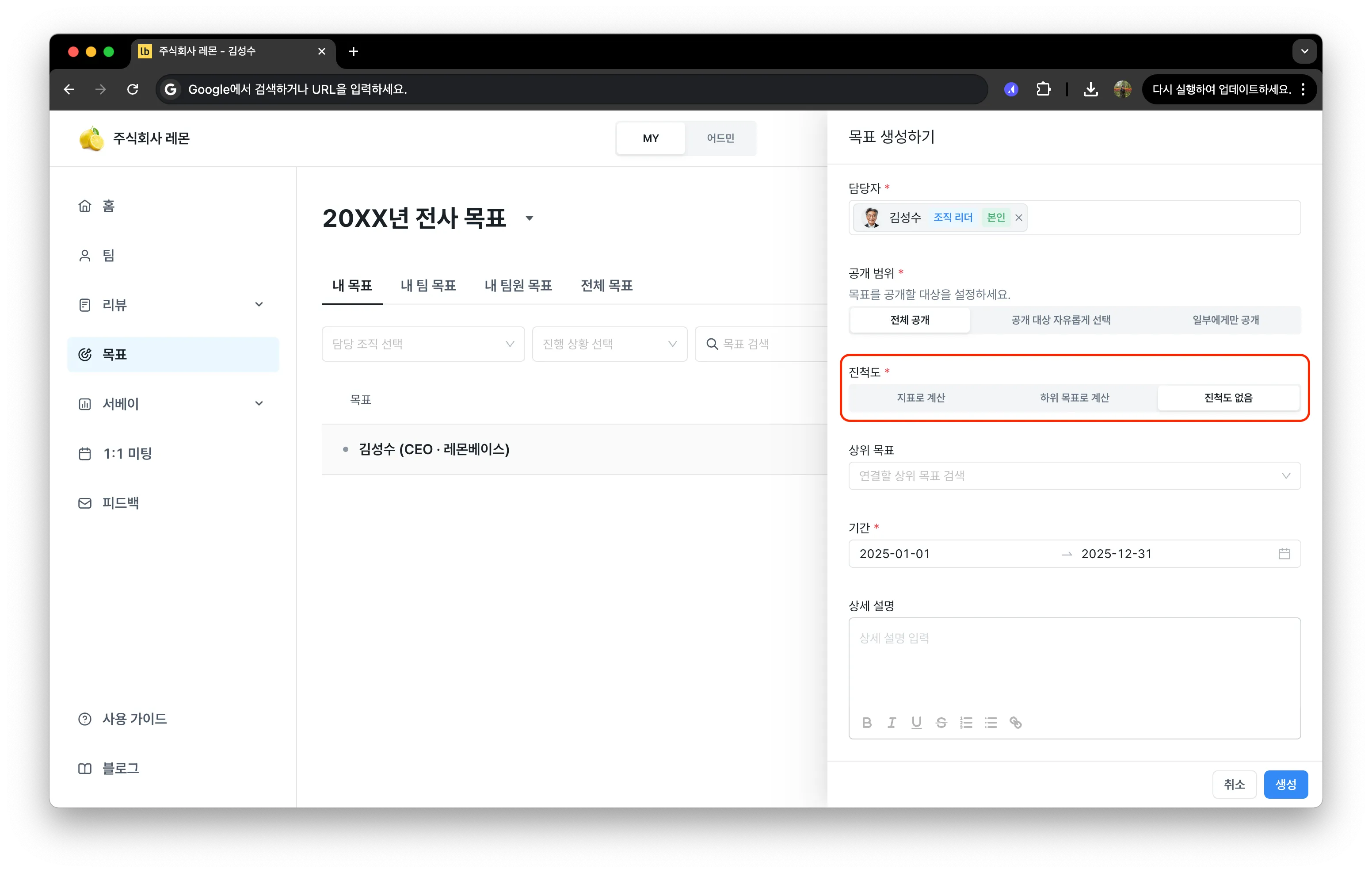Image resolution: width=1372 pixels, height=873 pixels.
Task: Open the browser tab list dropdown
Action: [x=1304, y=51]
